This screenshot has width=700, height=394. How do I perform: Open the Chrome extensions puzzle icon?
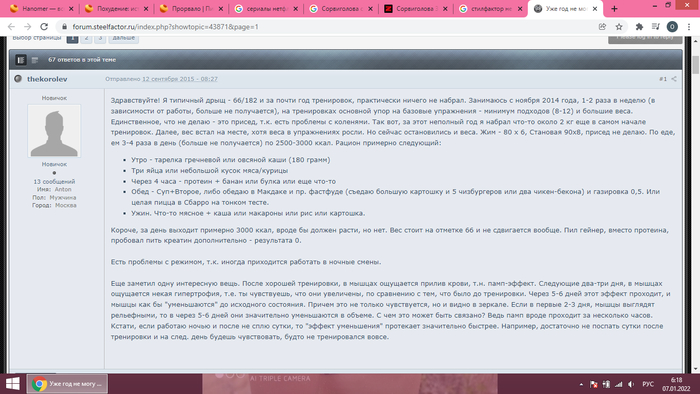click(639, 27)
